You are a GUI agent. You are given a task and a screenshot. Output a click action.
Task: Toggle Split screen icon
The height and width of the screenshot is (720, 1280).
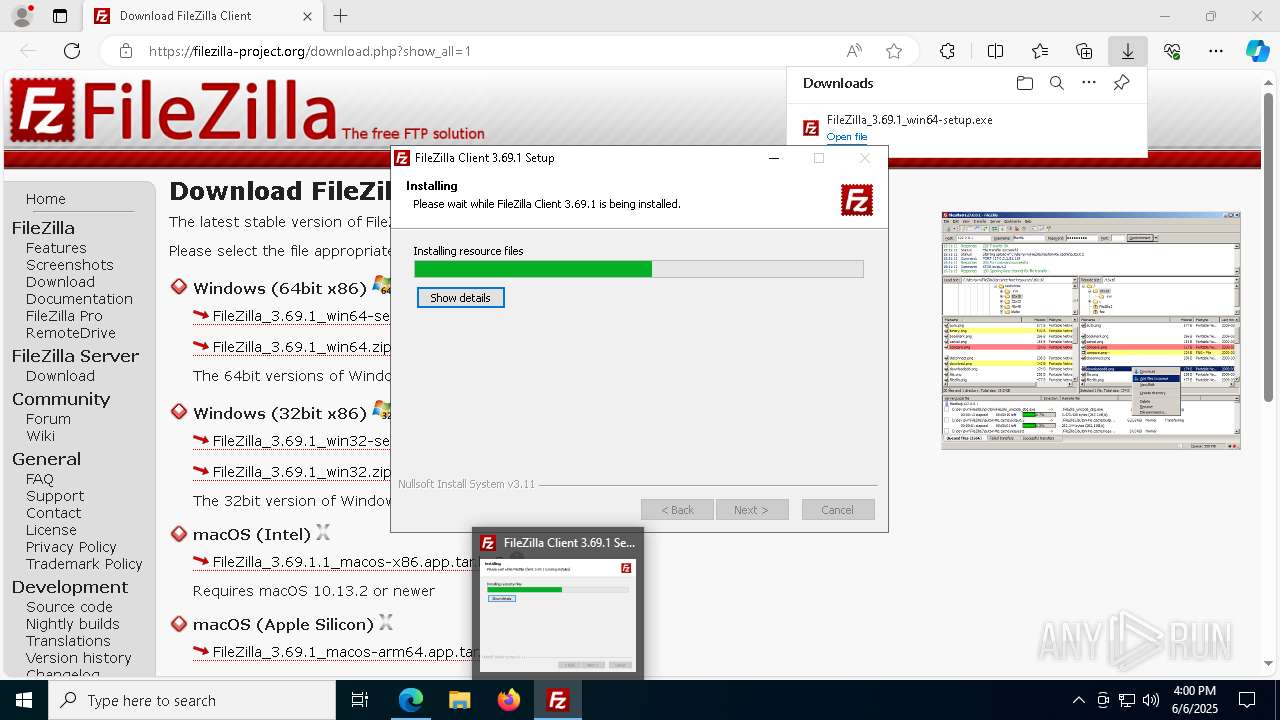[x=995, y=51]
